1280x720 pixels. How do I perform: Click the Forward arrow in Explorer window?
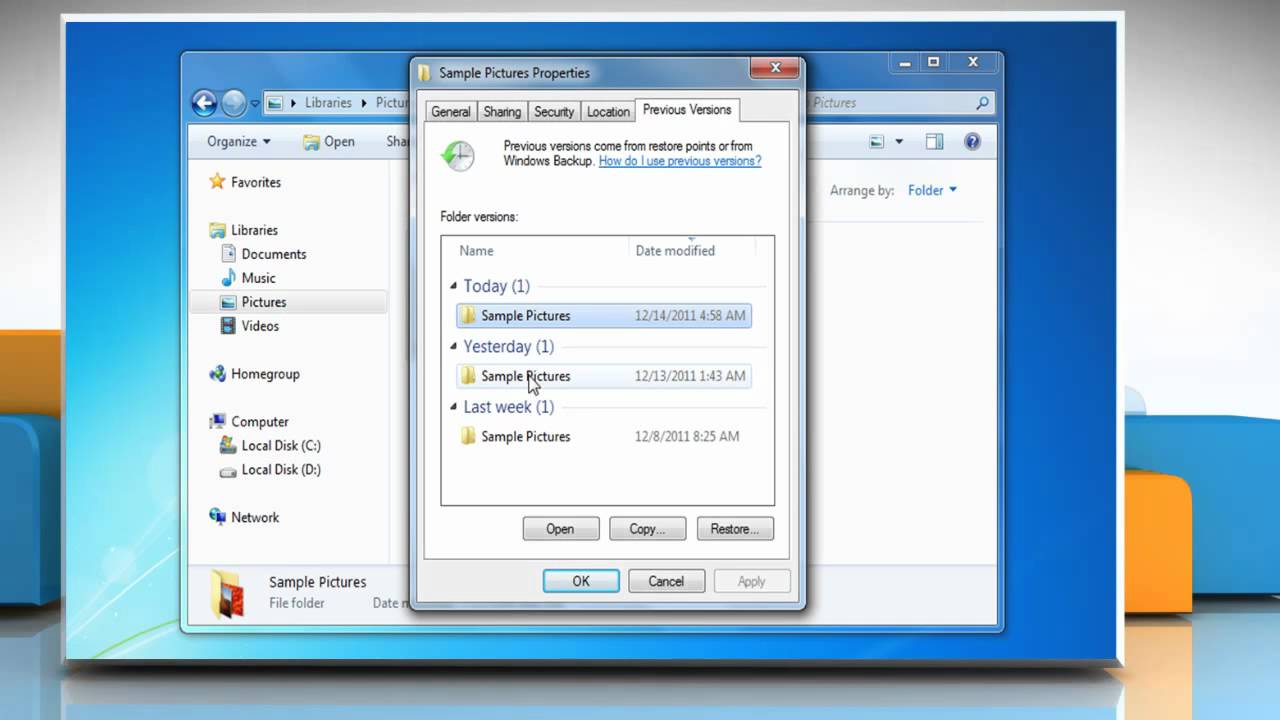coord(234,102)
